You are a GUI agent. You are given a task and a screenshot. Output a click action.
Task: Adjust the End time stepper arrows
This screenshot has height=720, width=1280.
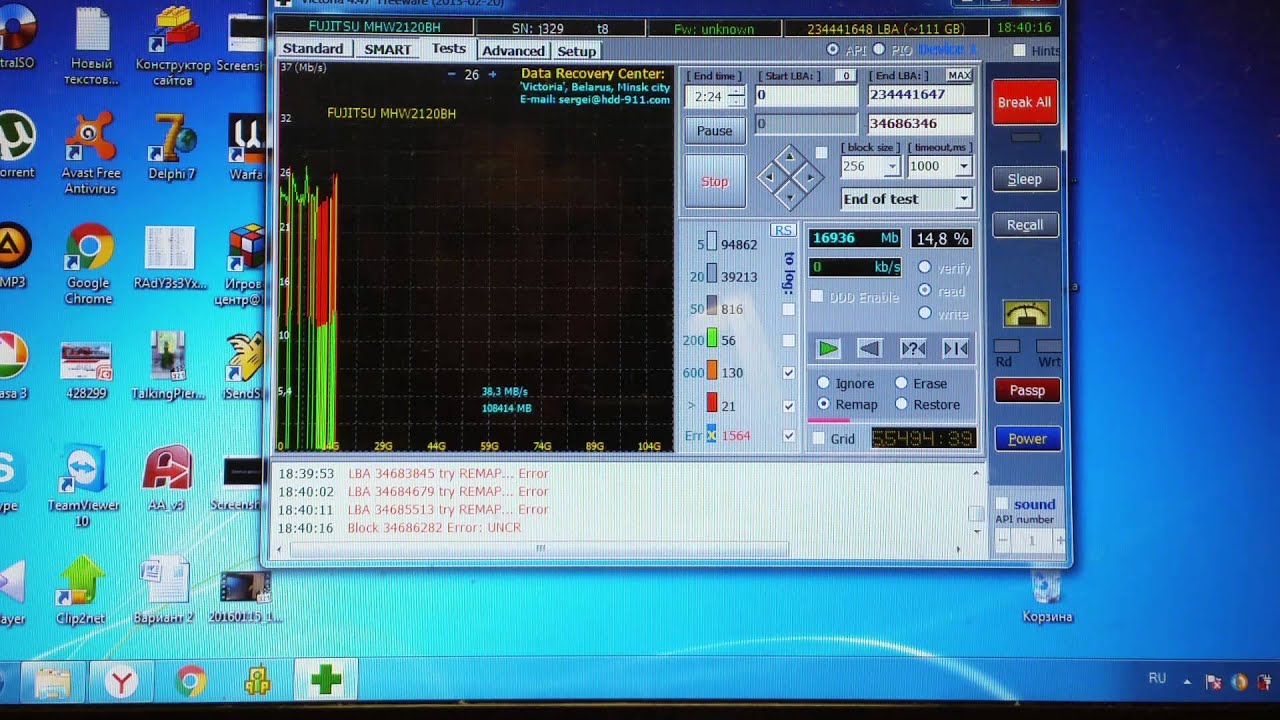pos(736,96)
